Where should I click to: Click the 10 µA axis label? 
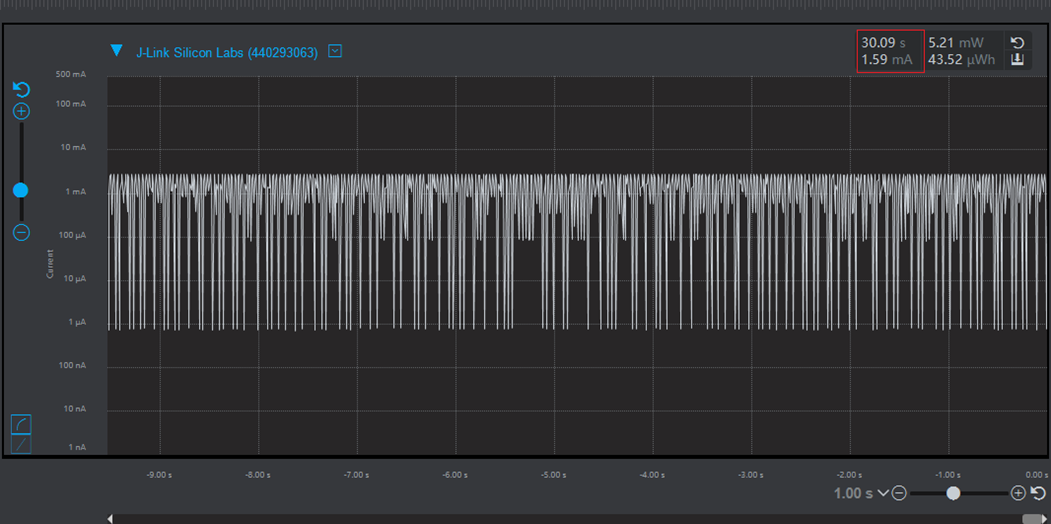(73, 279)
